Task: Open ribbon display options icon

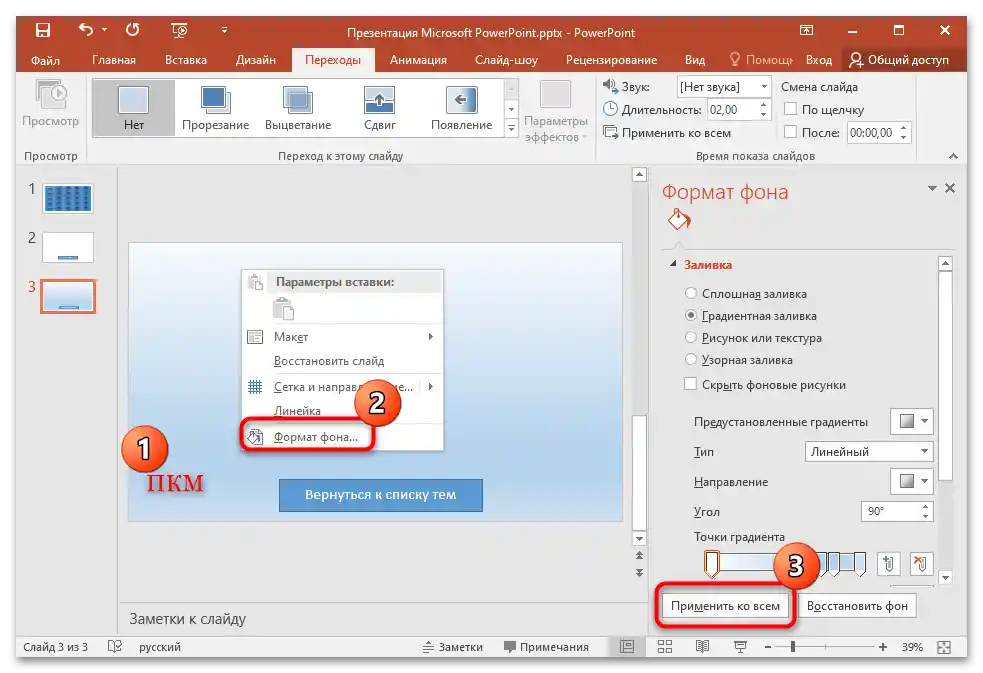Action: point(807,30)
